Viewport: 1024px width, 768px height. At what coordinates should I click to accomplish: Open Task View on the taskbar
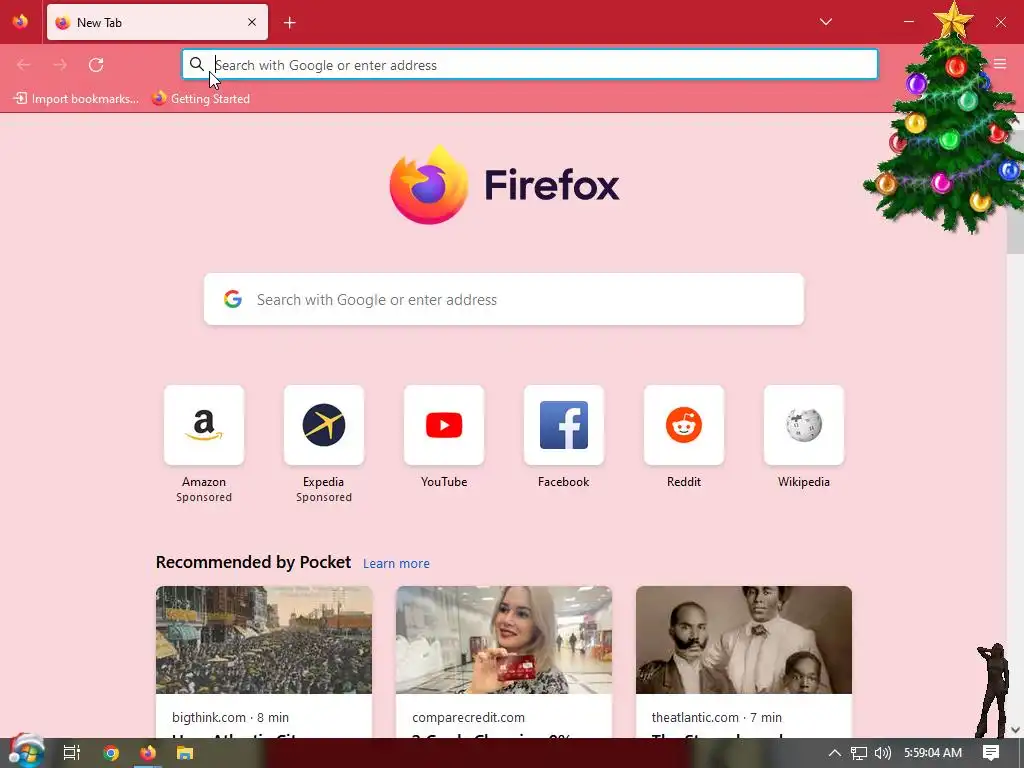(72, 753)
